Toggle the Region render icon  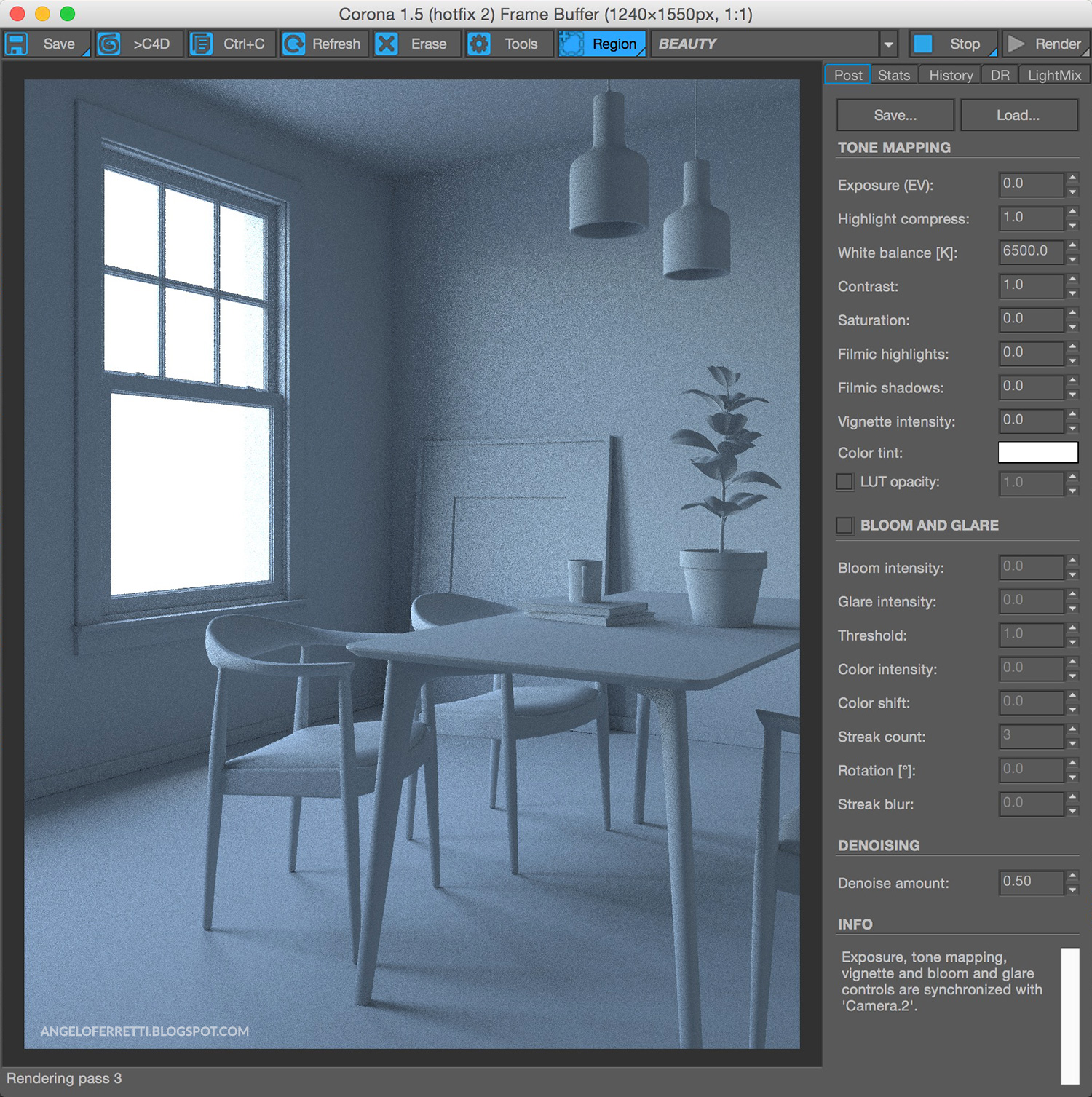[x=571, y=44]
